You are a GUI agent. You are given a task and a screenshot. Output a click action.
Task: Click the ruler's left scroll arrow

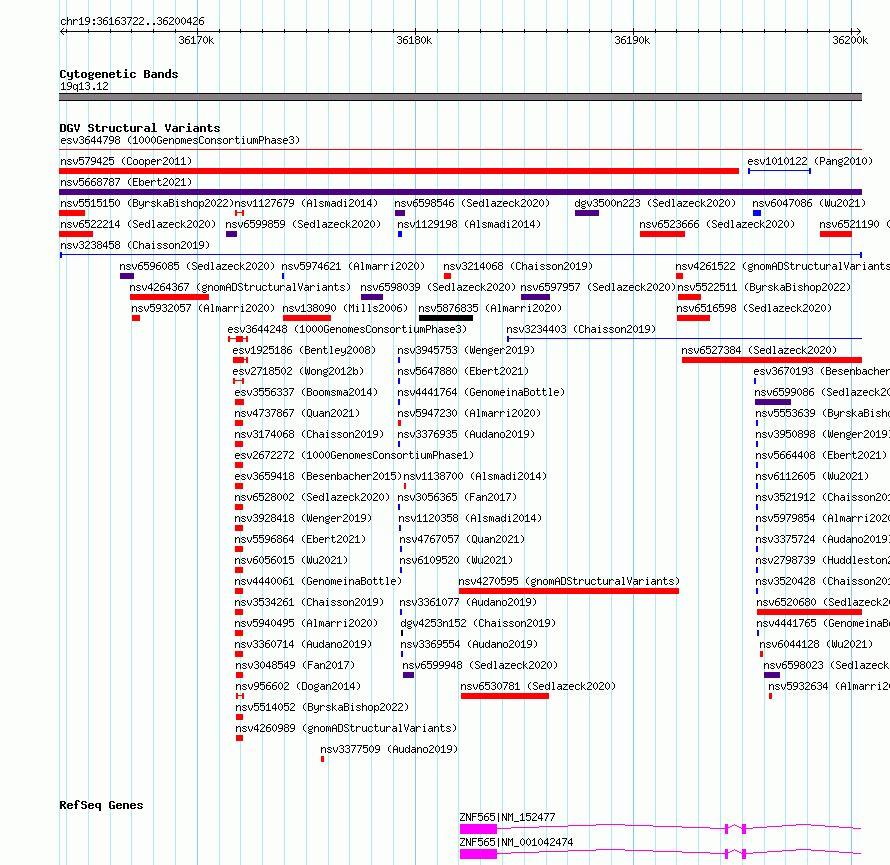tap(63, 32)
